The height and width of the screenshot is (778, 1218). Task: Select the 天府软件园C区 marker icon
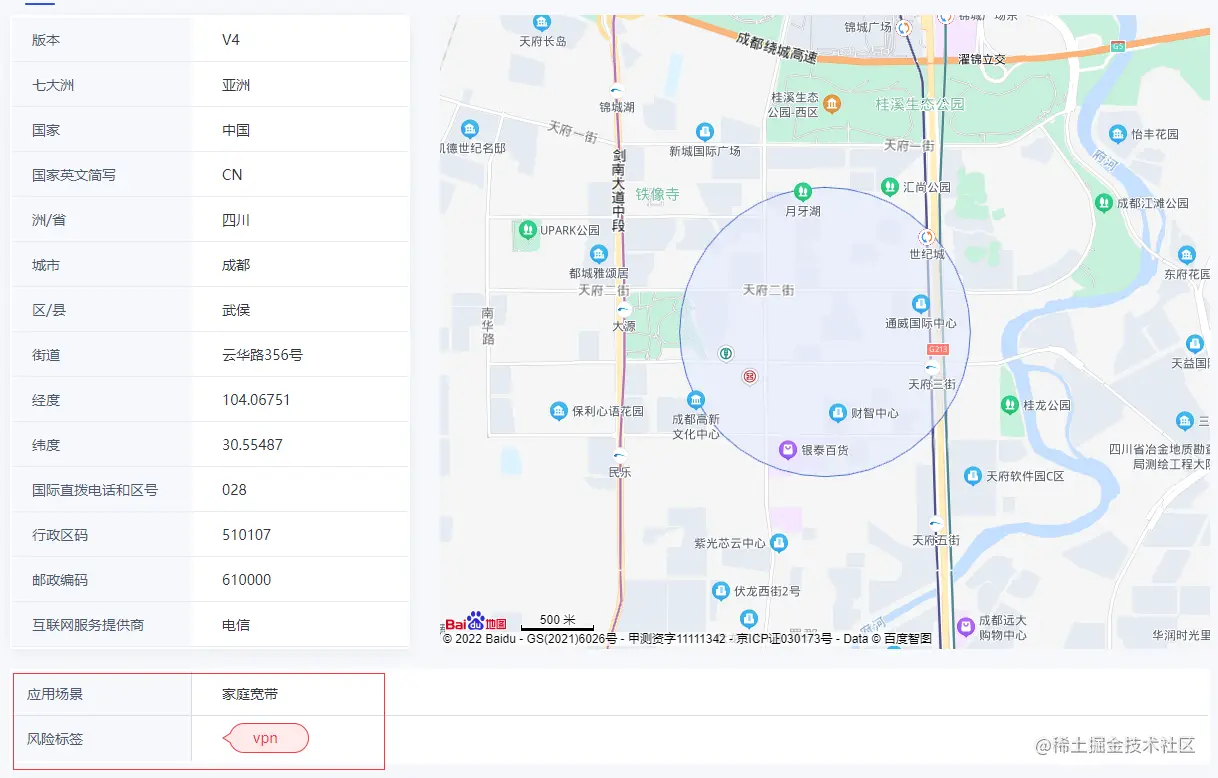tap(972, 477)
